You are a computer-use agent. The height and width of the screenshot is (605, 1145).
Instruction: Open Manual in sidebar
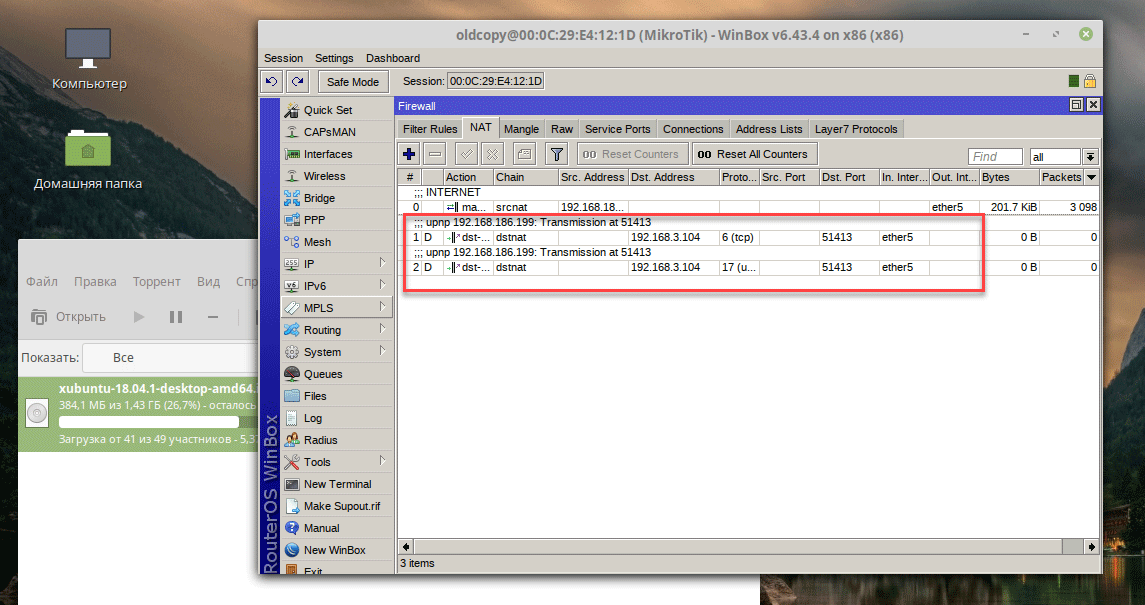(337, 528)
